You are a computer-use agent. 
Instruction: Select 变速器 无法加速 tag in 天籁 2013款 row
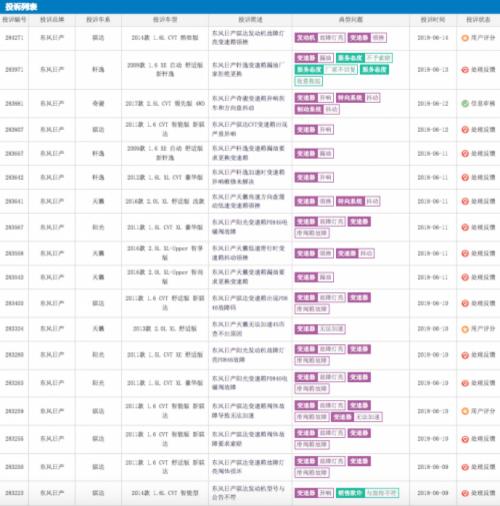coord(320,329)
